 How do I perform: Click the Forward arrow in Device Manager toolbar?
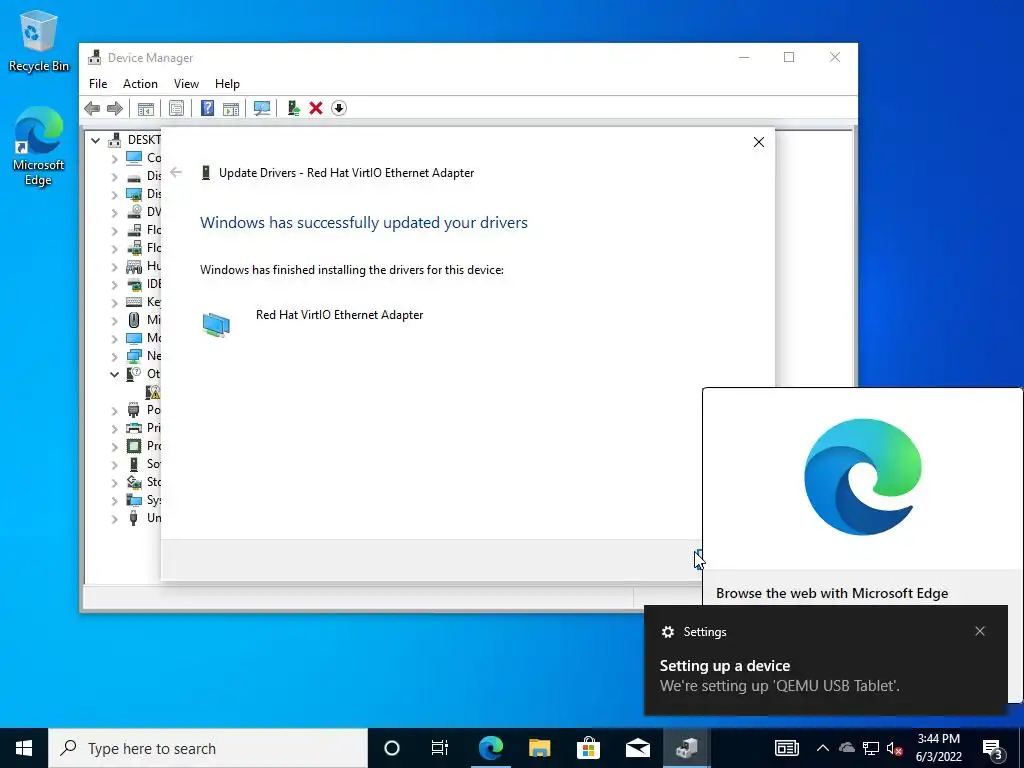click(114, 108)
